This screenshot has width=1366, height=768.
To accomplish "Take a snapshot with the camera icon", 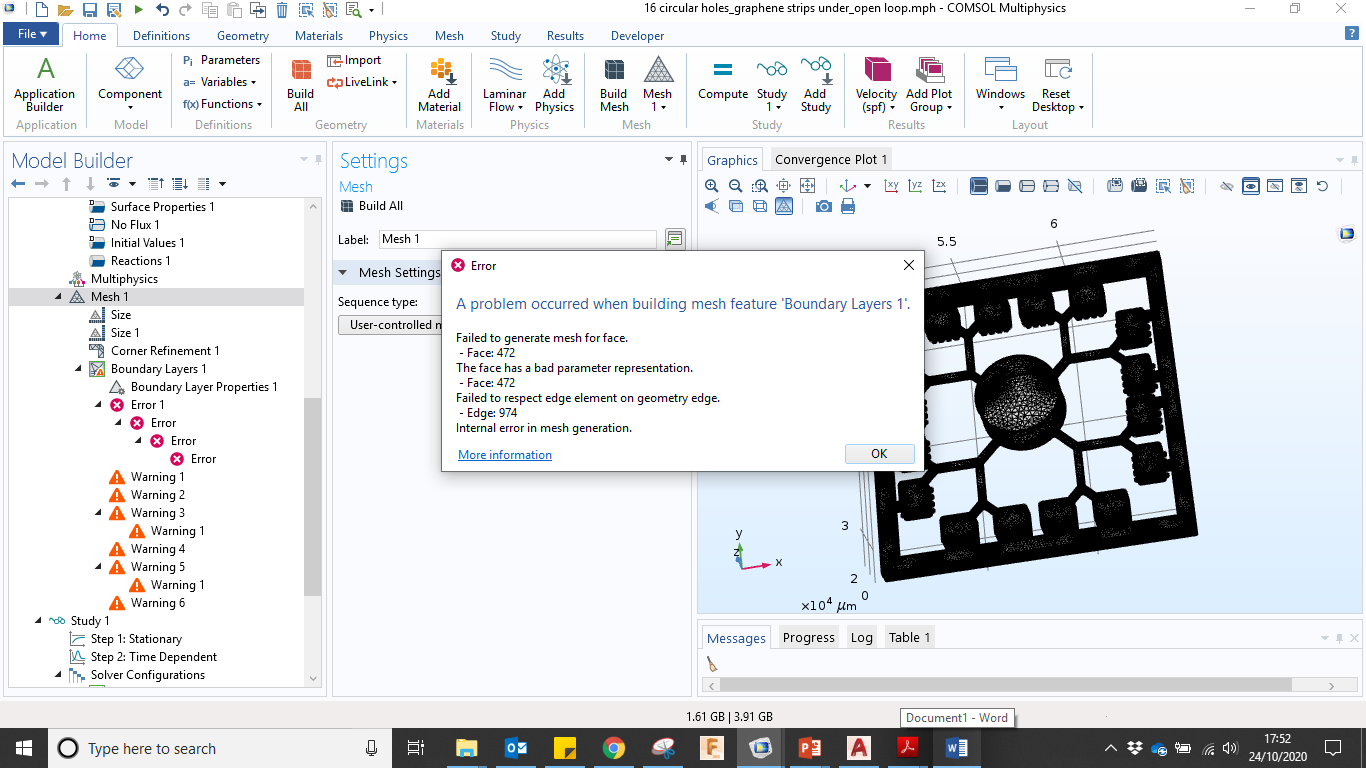I will (823, 206).
